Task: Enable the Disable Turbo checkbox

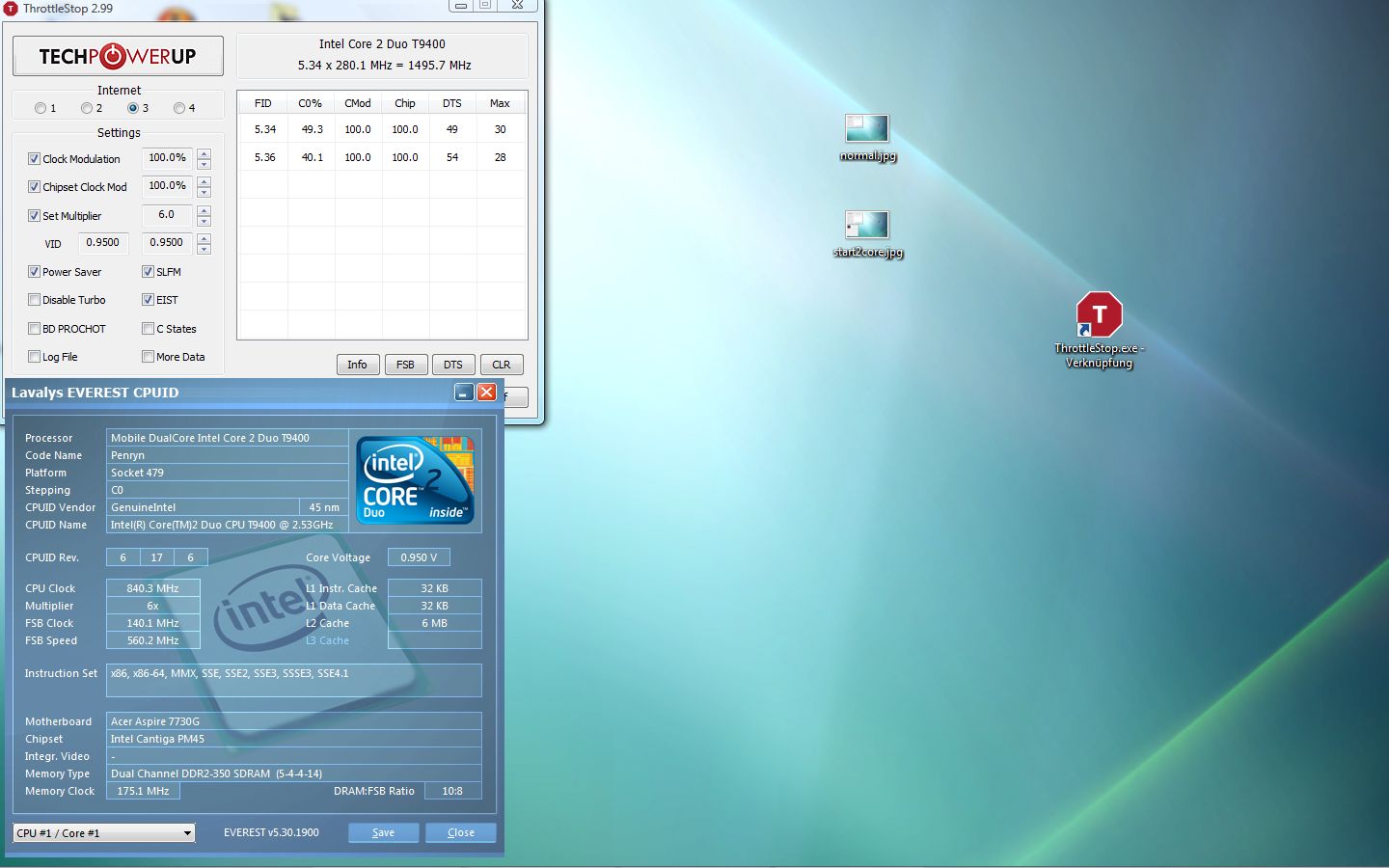Action: pyautogui.click(x=35, y=300)
